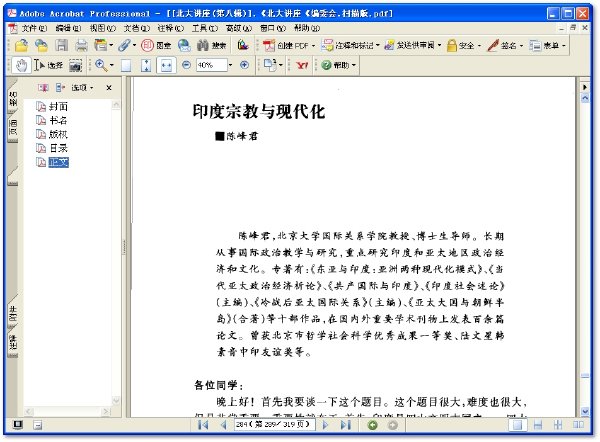Open the 文档 menu
Image resolution: width=600 pixels, height=442 pixels.
pyautogui.click(x=136, y=28)
